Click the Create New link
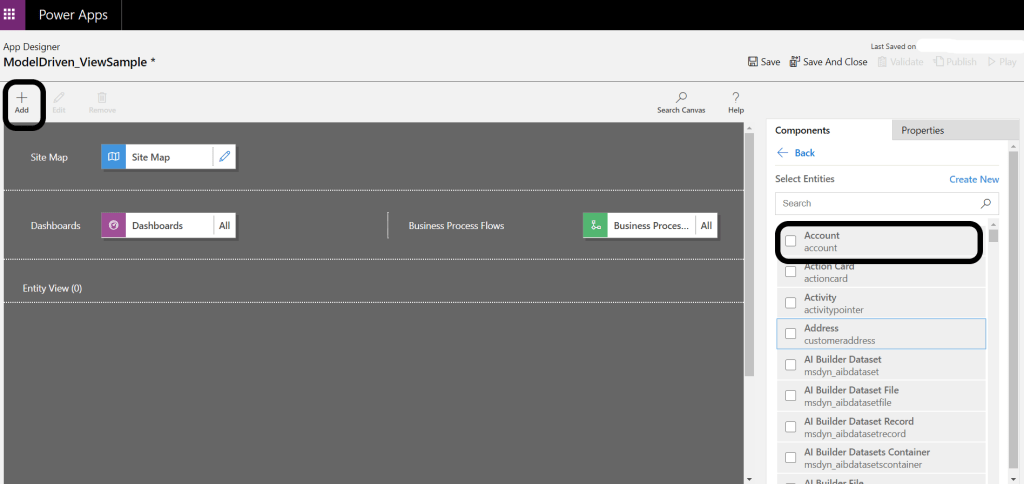 [973, 179]
